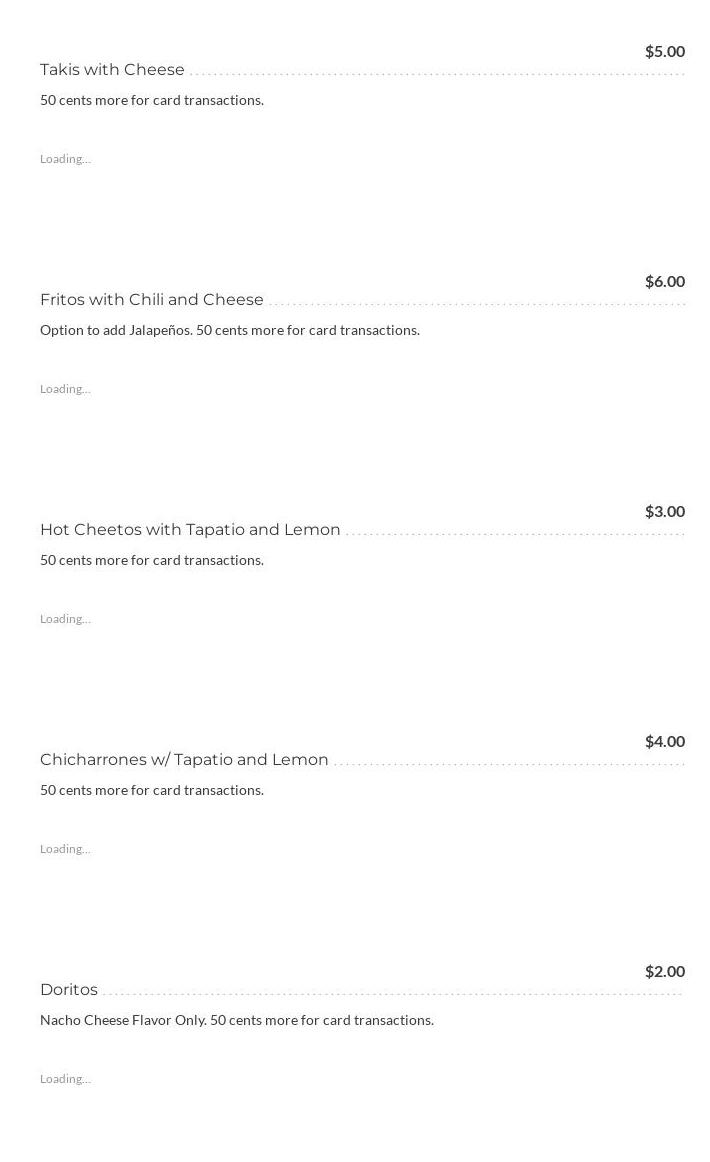
Task: Click the card transaction note under Takis
Action: coord(152,100)
